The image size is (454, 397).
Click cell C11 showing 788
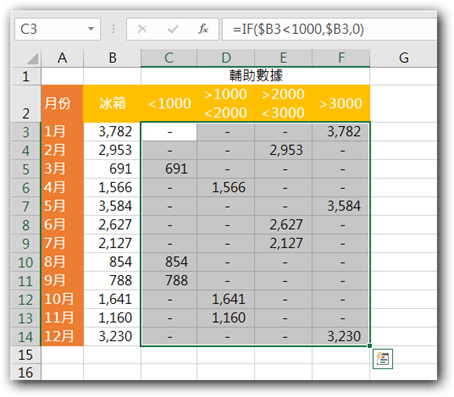click(169, 281)
